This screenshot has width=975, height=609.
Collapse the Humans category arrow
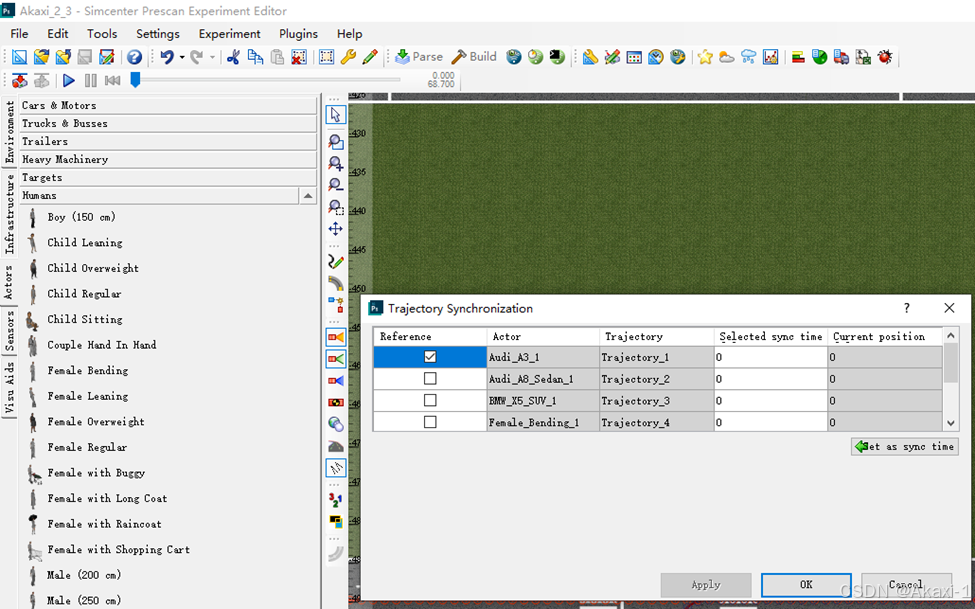pos(308,195)
